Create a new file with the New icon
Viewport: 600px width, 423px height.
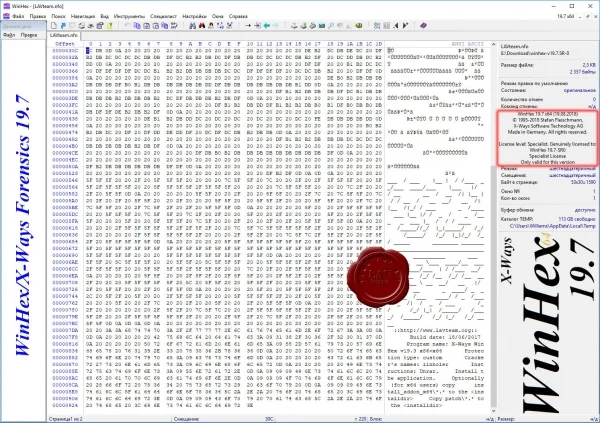[54, 26]
